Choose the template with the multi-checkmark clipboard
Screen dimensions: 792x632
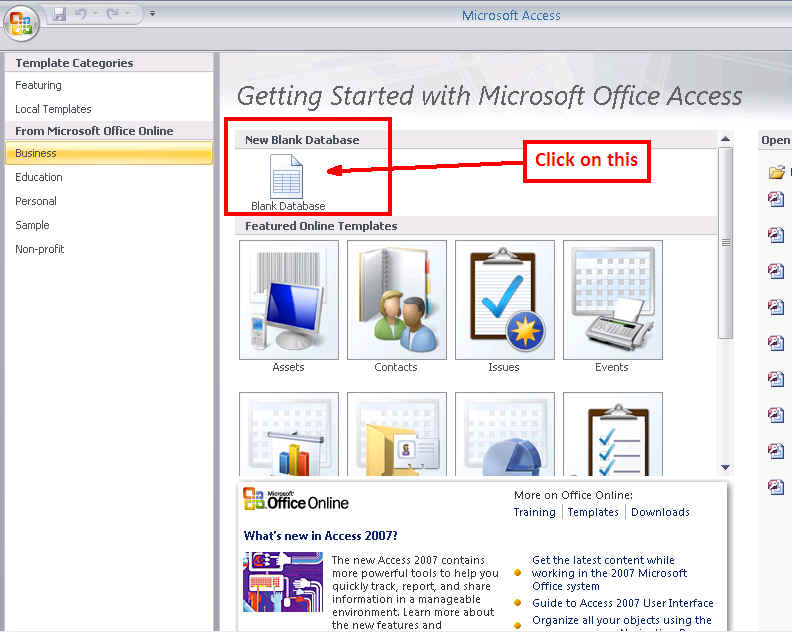(612, 434)
